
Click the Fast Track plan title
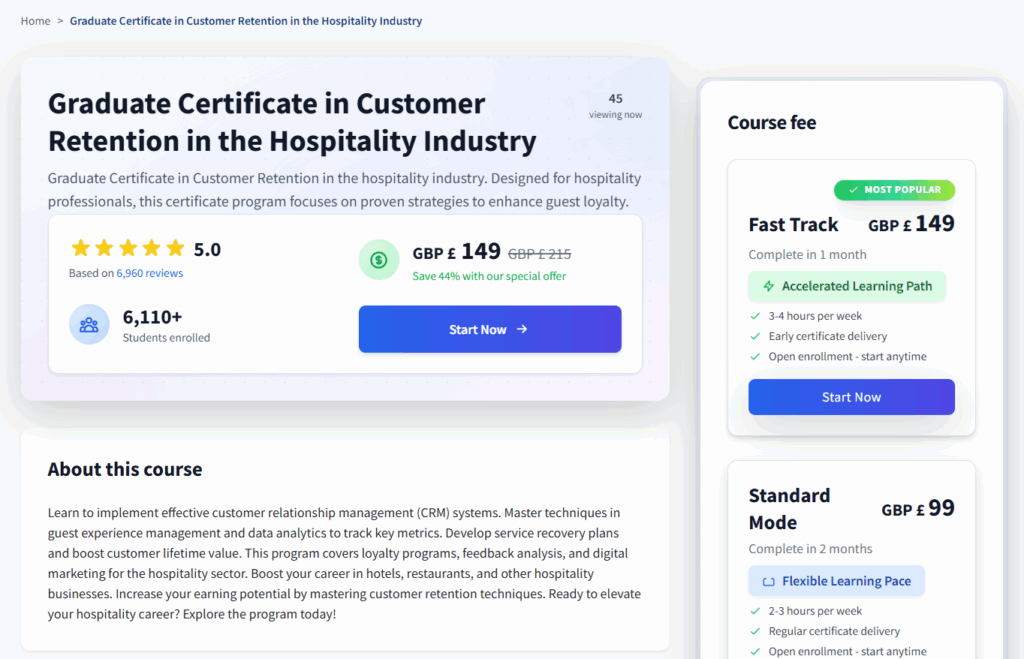pyautogui.click(x=793, y=225)
